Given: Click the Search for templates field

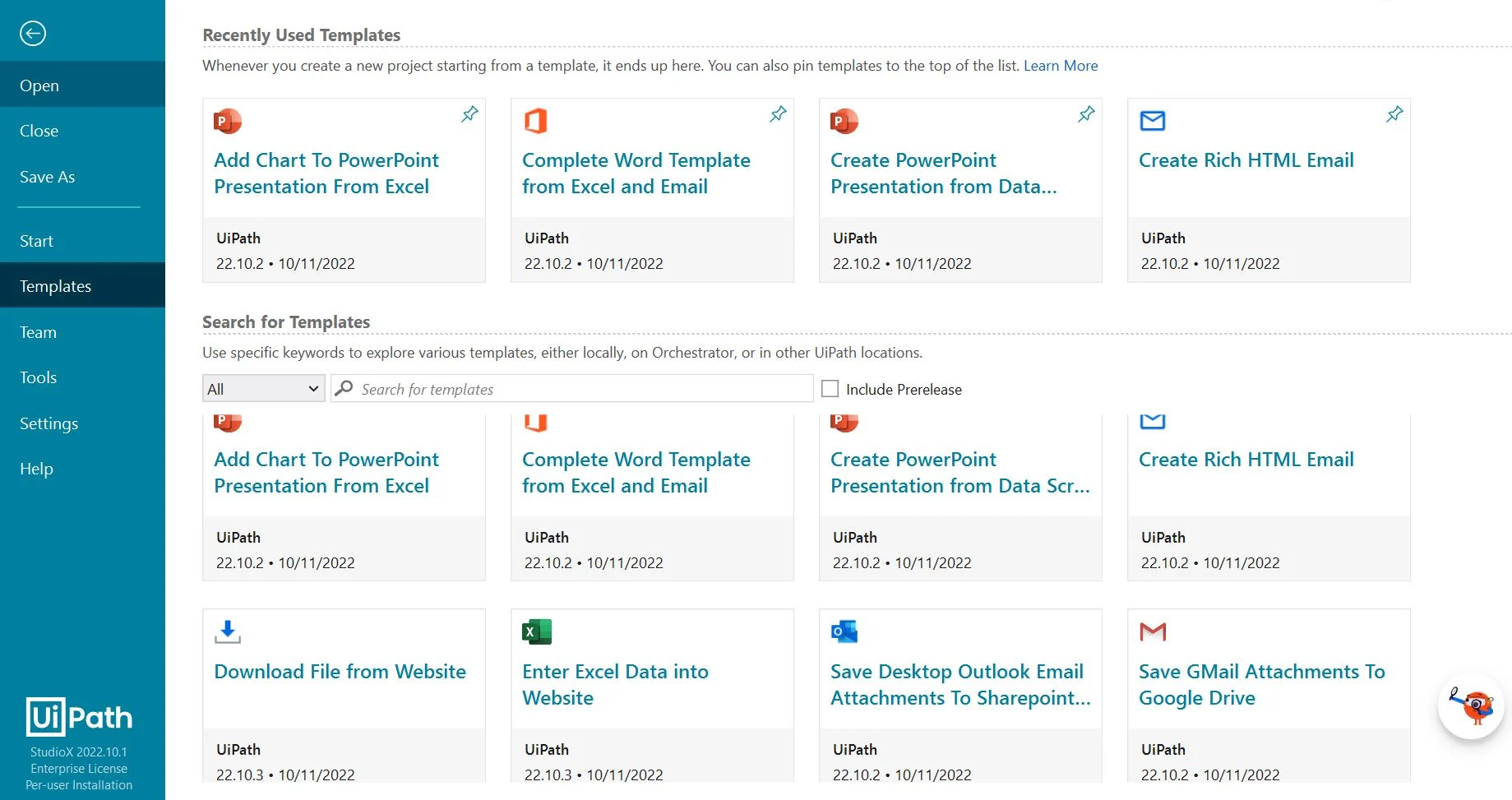Looking at the screenshot, I should click(576, 389).
